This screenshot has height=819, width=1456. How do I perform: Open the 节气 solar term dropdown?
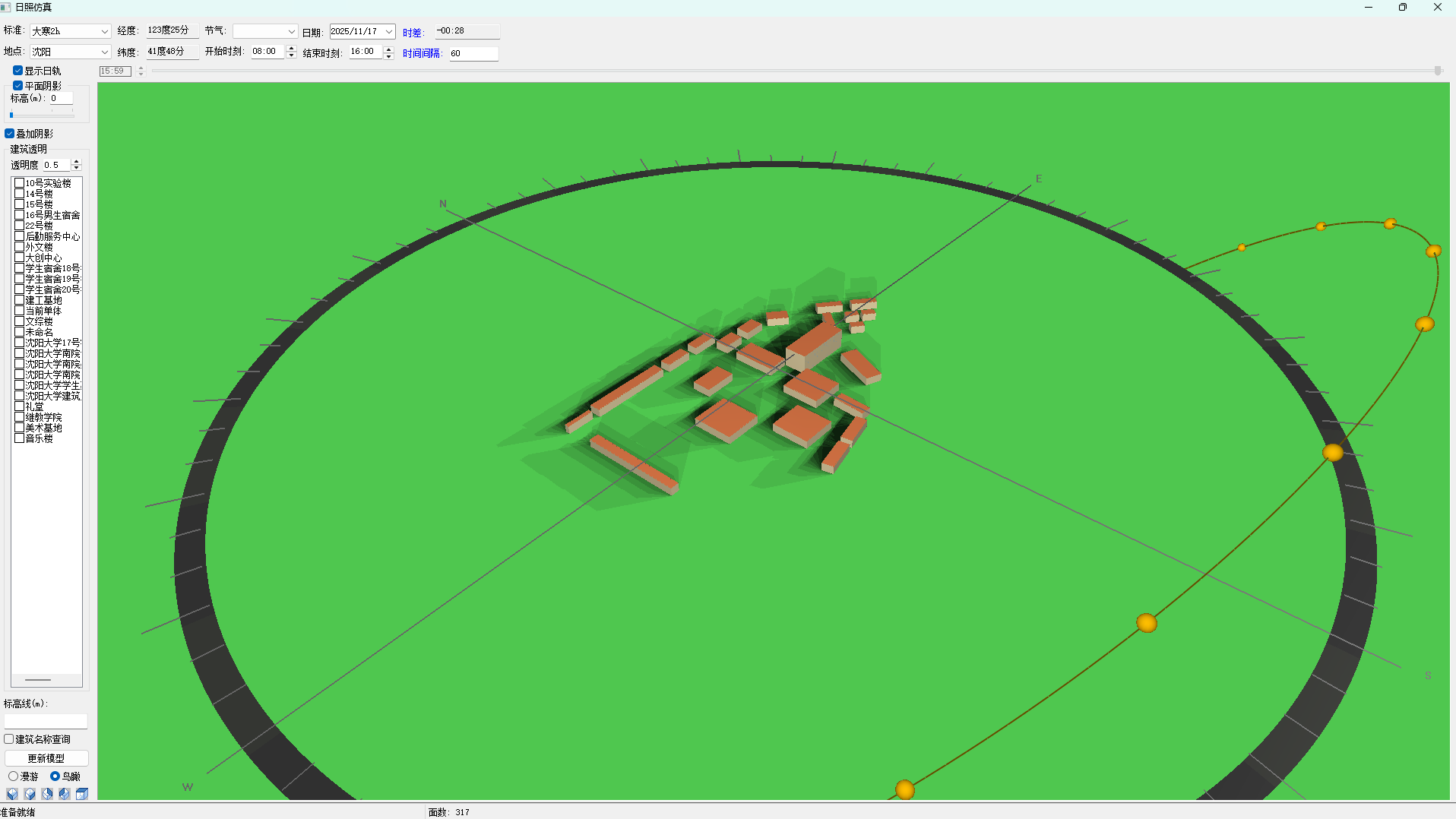point(291,31)
